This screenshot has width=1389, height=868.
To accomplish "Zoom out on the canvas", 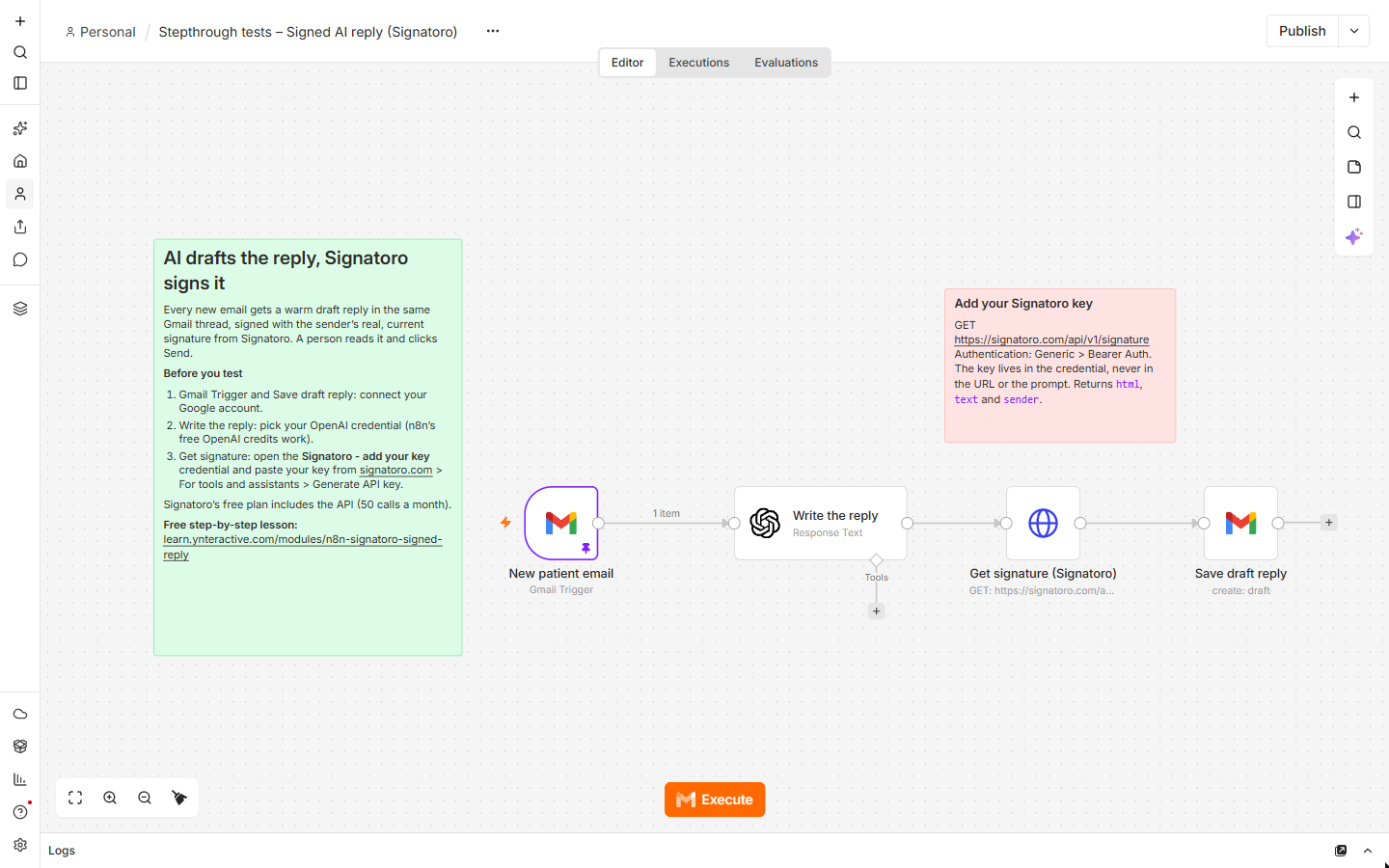I will point(145,798).
